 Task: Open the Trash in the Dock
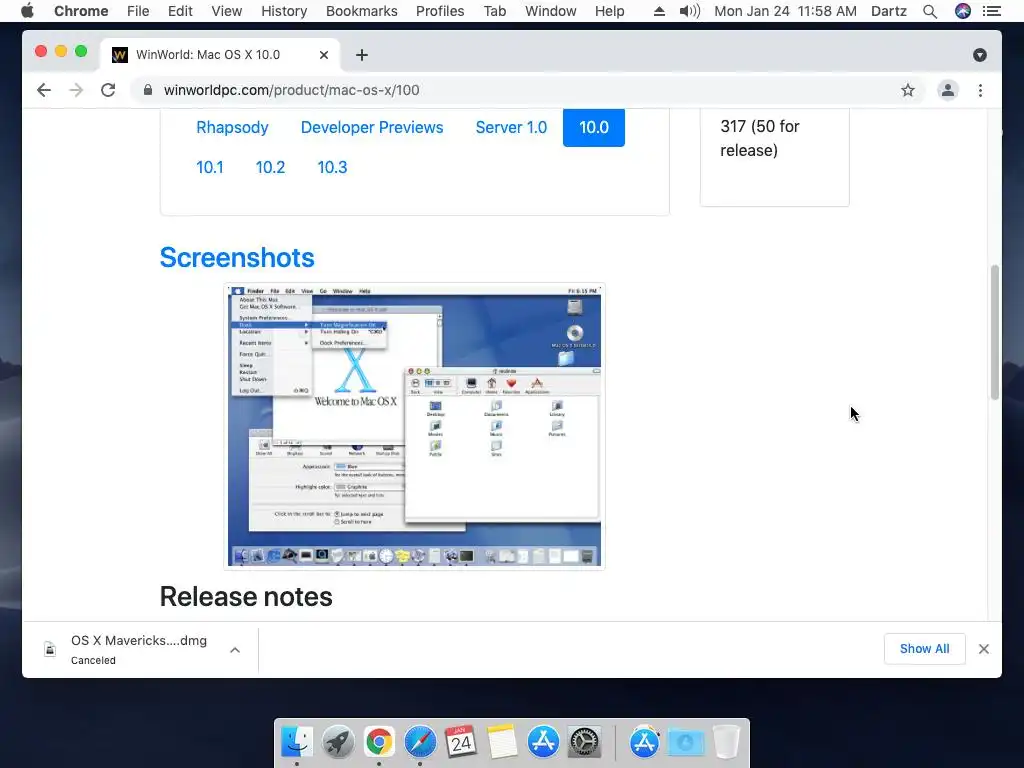click(x=726, y=742)
